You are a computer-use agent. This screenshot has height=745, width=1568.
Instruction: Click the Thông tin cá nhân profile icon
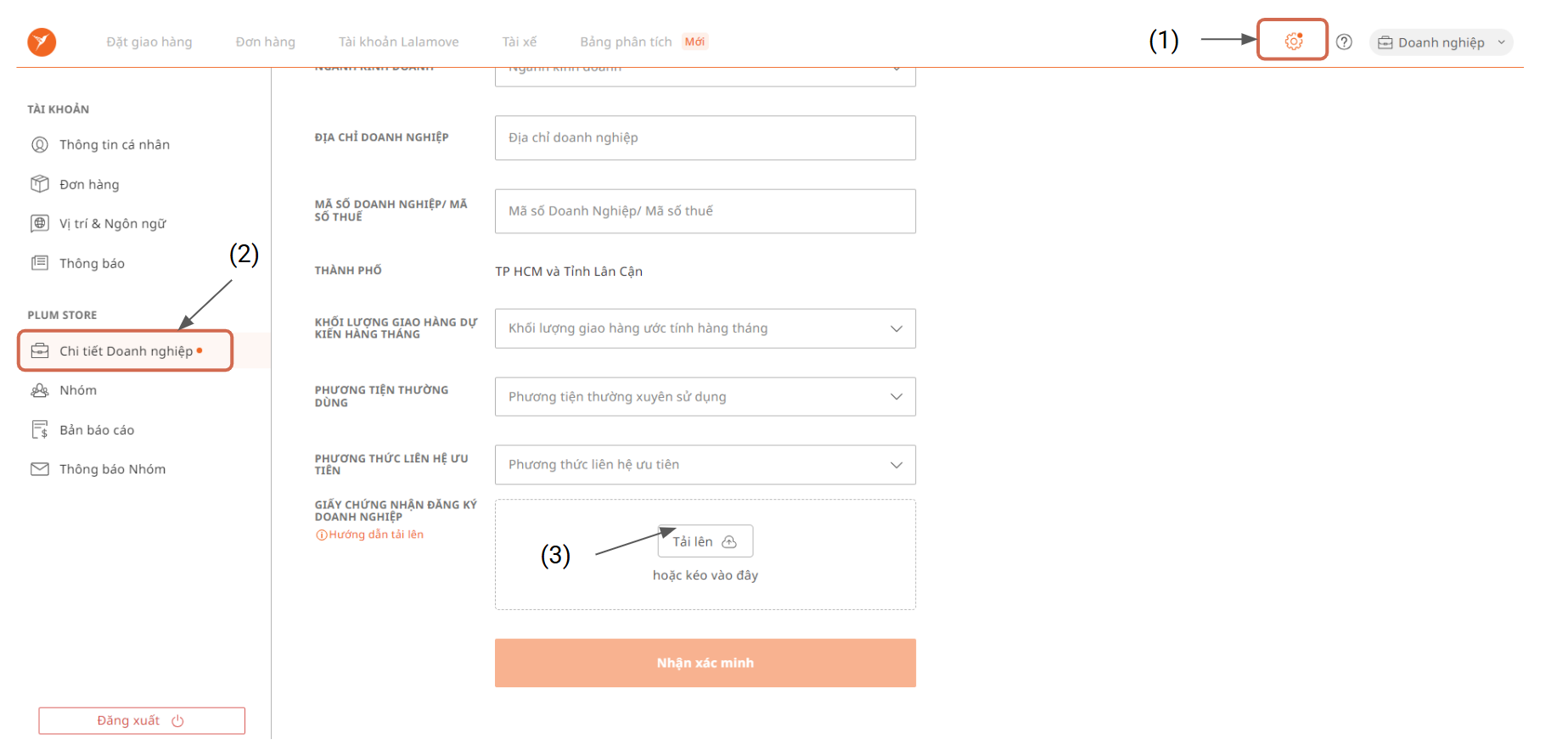(40, 144)
